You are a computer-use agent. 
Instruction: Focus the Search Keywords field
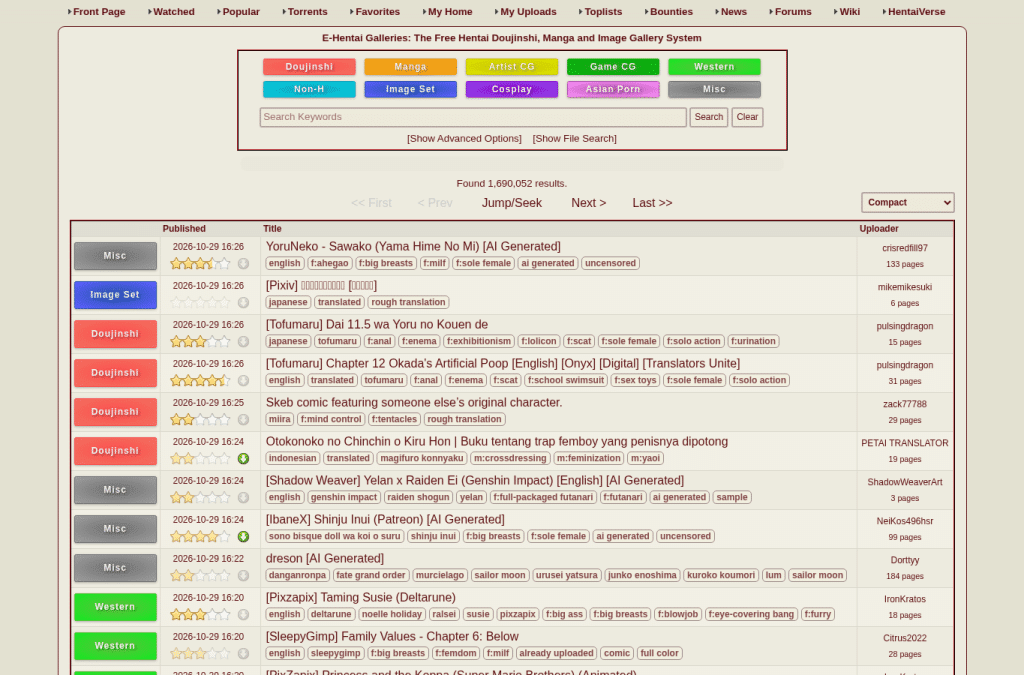[473, 117]
